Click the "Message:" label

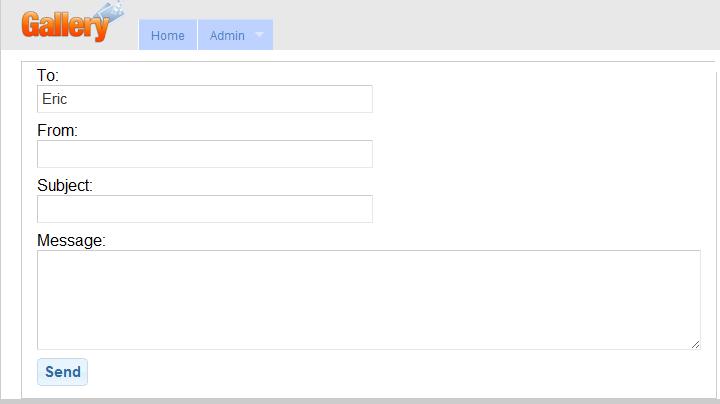tap(71, 241)
